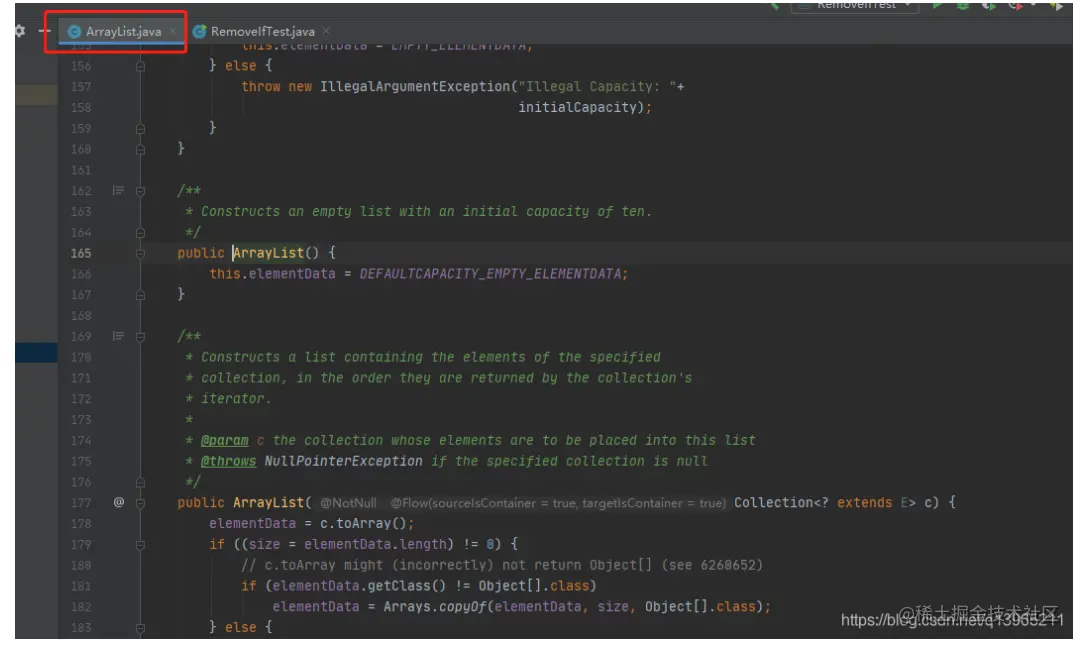This screenshot has height=645, width=1080.
Task: Click the green Run button
Action: 937,5
